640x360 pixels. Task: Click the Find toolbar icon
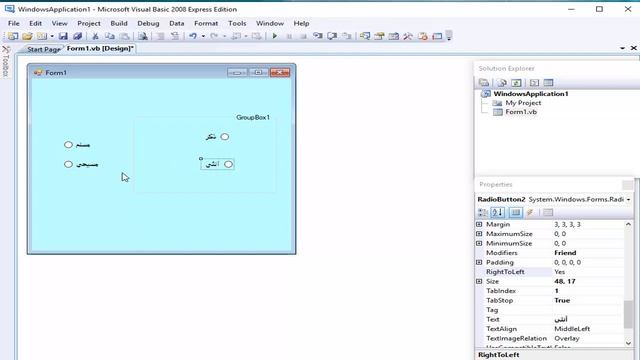click(142, 36)
